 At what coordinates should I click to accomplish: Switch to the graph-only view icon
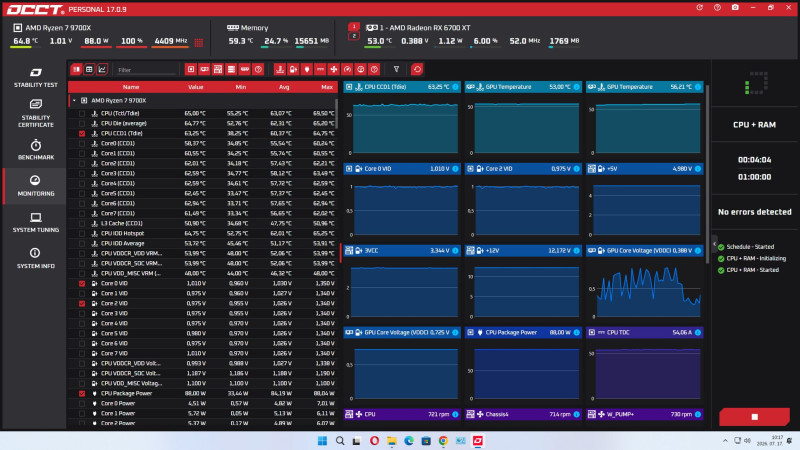point(102,69)
